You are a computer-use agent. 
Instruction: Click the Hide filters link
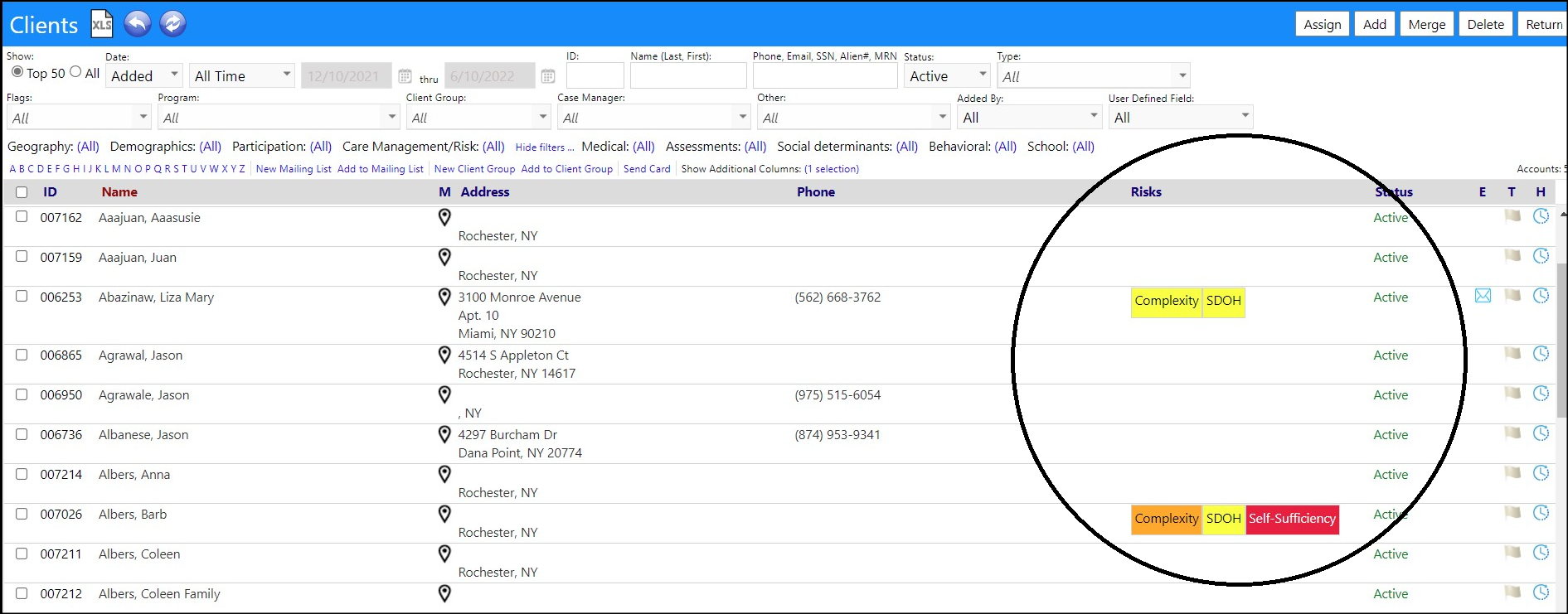545,147
